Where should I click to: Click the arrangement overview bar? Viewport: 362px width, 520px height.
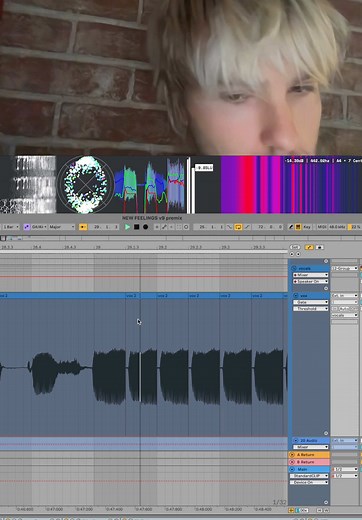(x=181, y=238)
